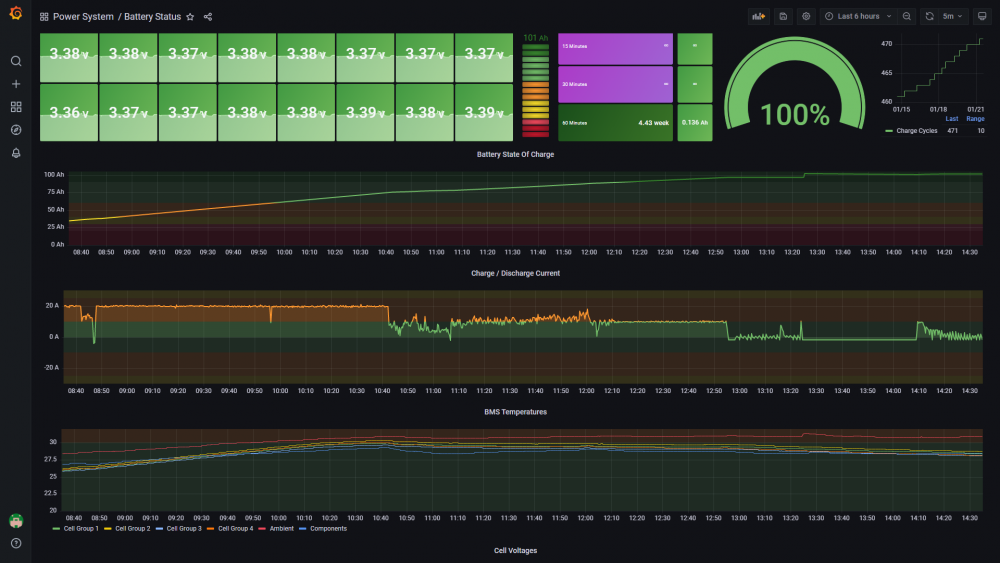Click the Add panel toolbar button

coord(758,17)
